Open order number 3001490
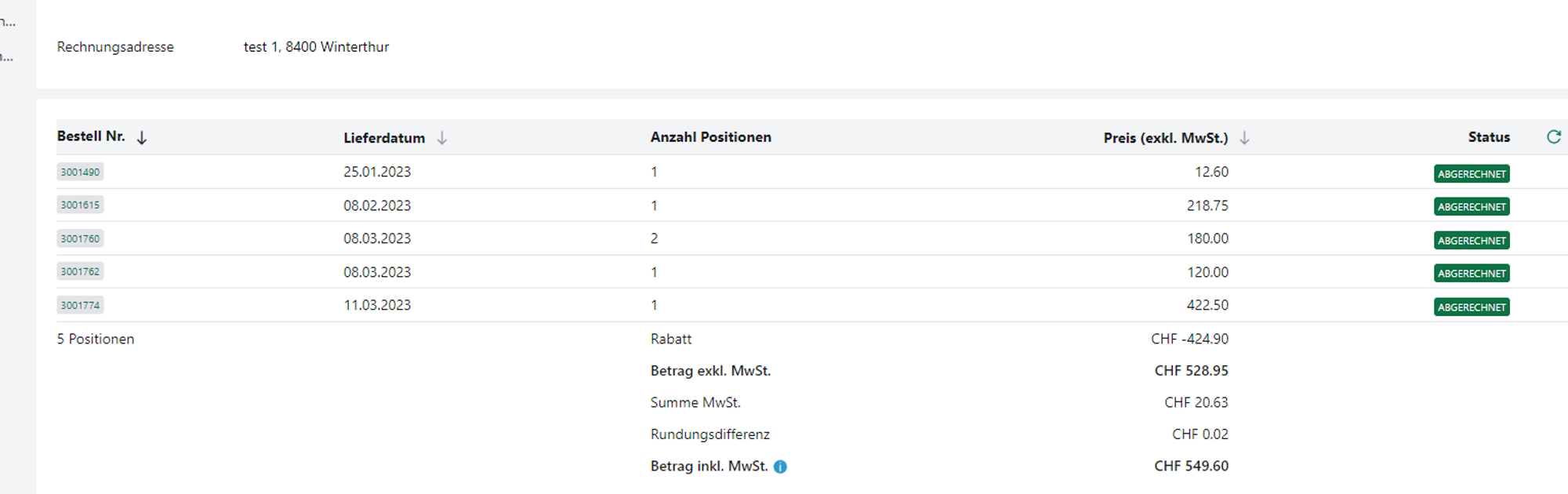Image resolution: width=1568 pixels, height=494 pixels. coord(80,172)
